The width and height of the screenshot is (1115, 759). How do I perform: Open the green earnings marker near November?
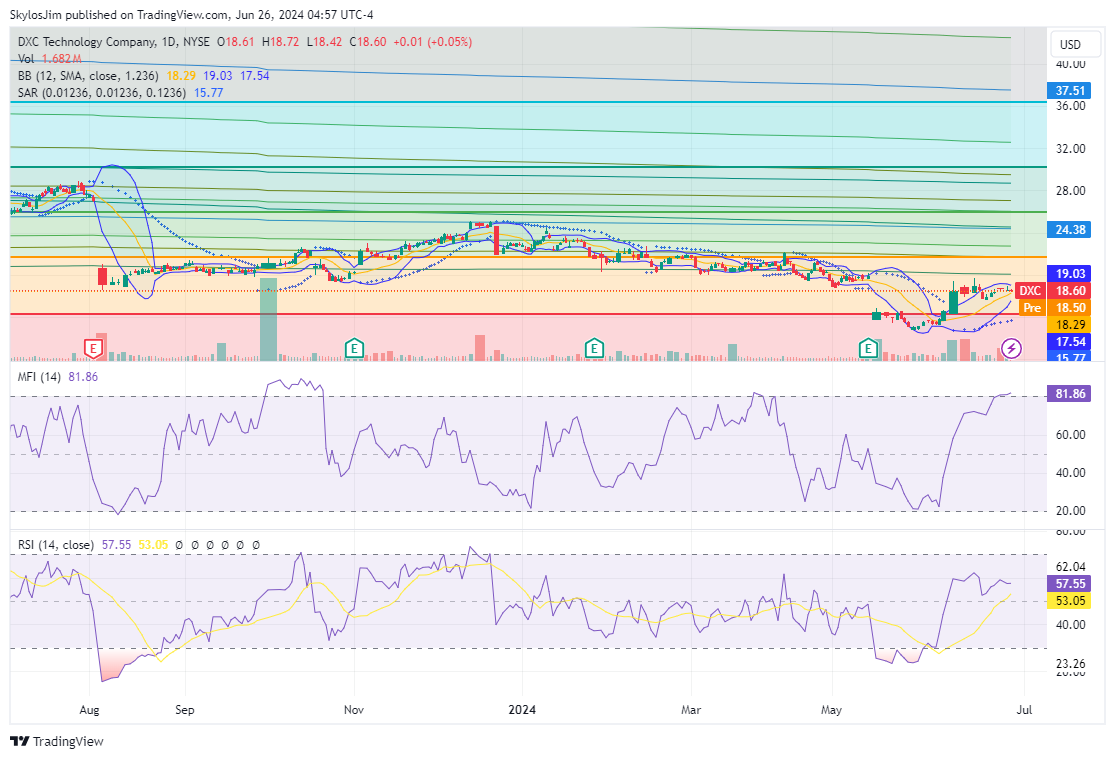click(x=353, y=348)
